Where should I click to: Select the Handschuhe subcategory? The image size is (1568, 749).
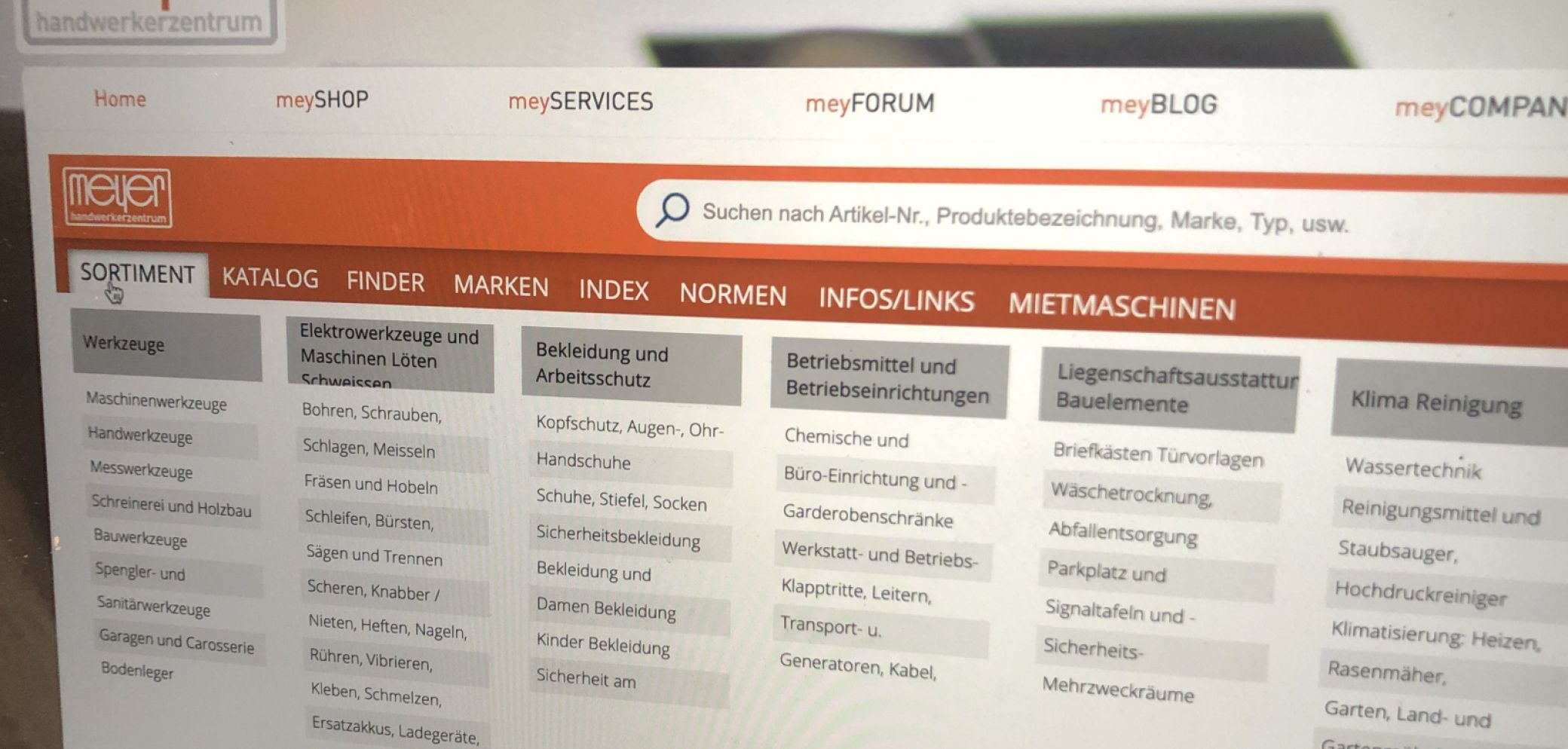(x=583, y=461)
